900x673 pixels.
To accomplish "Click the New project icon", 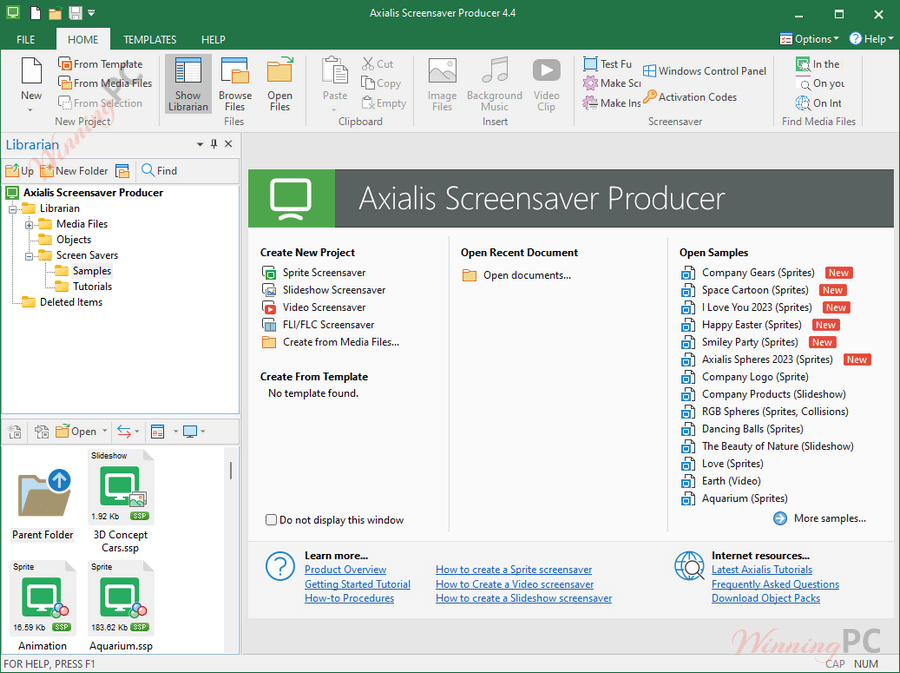I will [x=31, y=71].
